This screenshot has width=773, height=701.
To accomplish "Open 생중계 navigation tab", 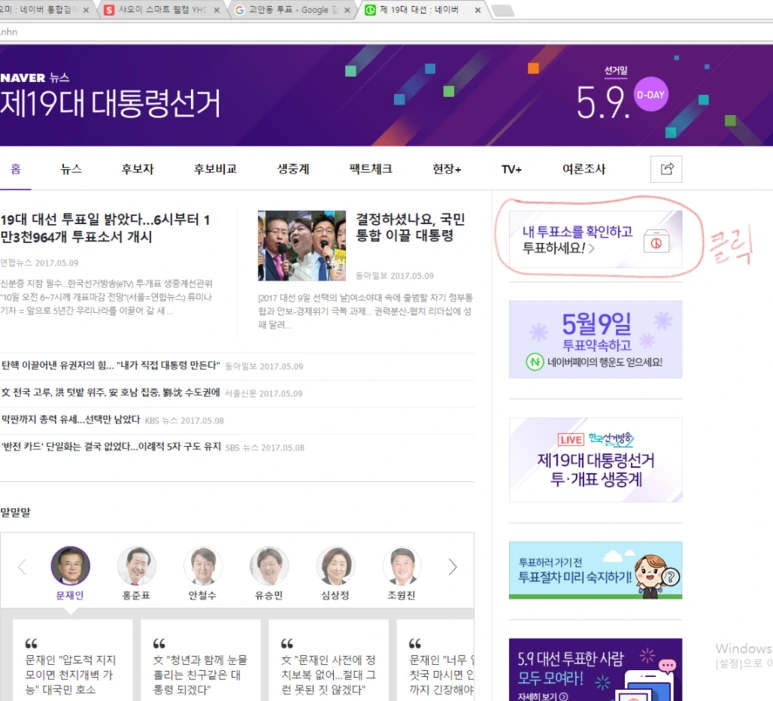I will (293, 169).
